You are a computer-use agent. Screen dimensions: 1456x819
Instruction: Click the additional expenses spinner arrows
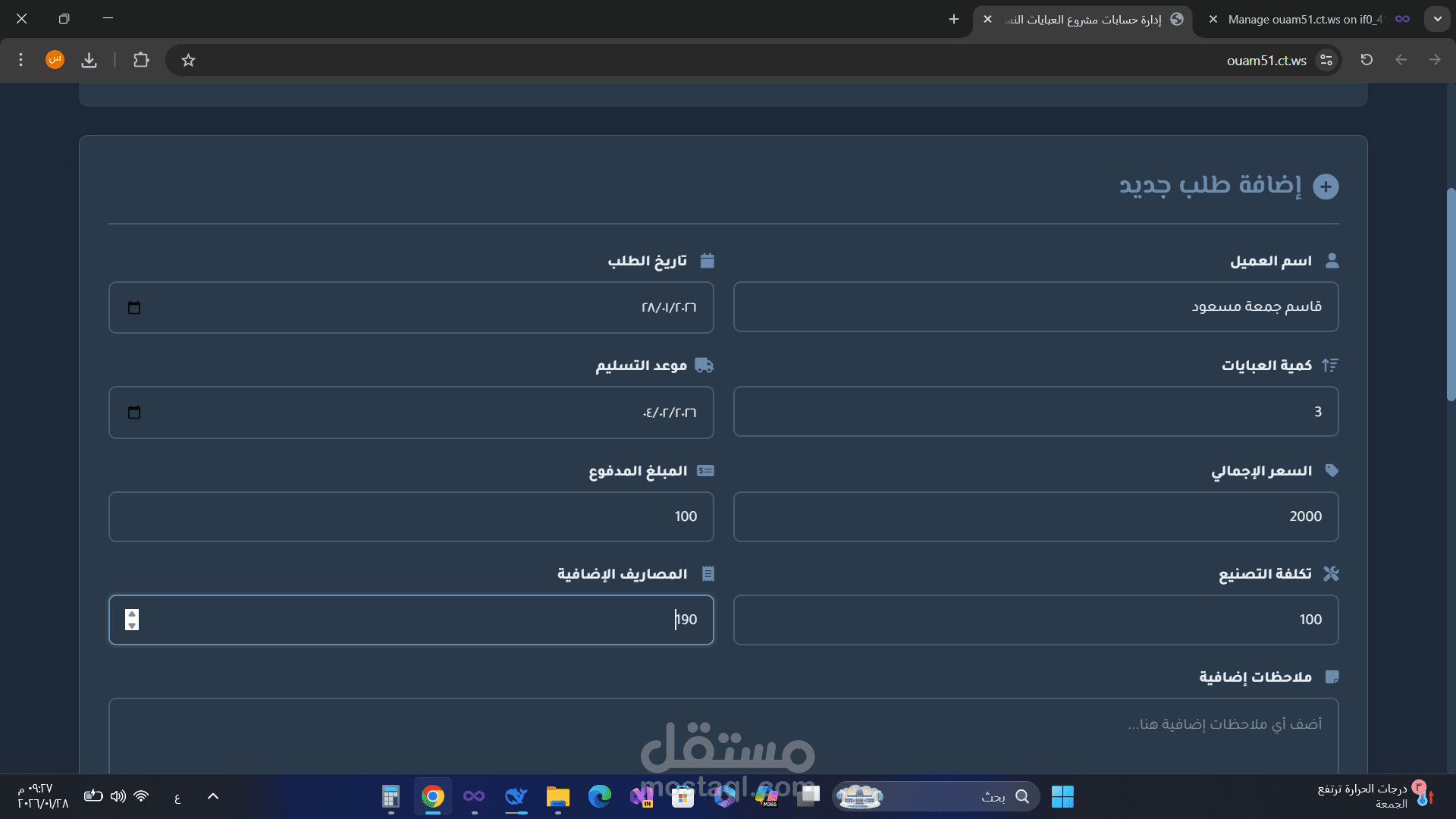132,620
